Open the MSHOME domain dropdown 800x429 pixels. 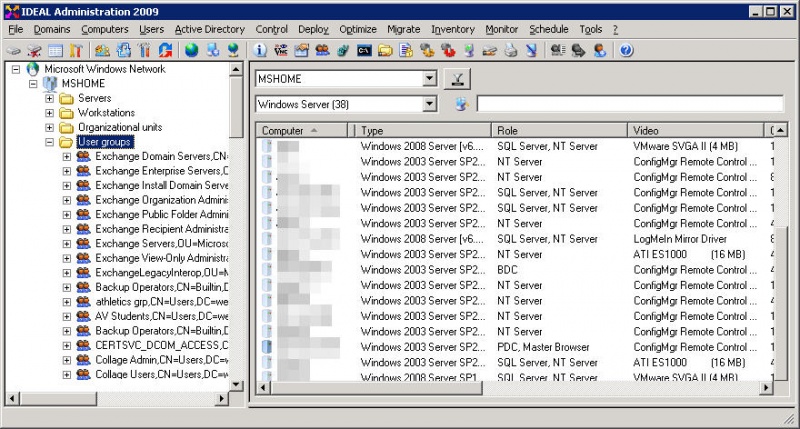coord(430,78)
